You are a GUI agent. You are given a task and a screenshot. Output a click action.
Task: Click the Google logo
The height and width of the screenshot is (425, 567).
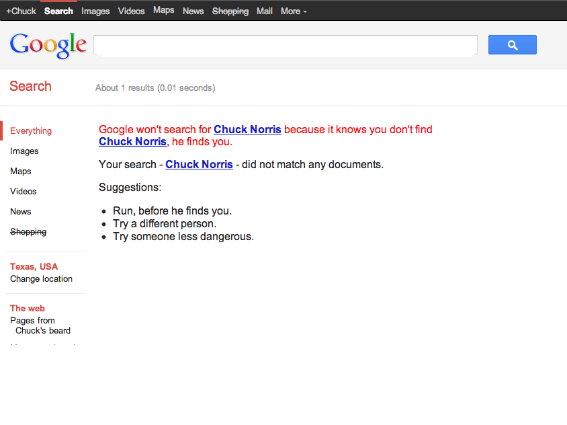[48, 45]
